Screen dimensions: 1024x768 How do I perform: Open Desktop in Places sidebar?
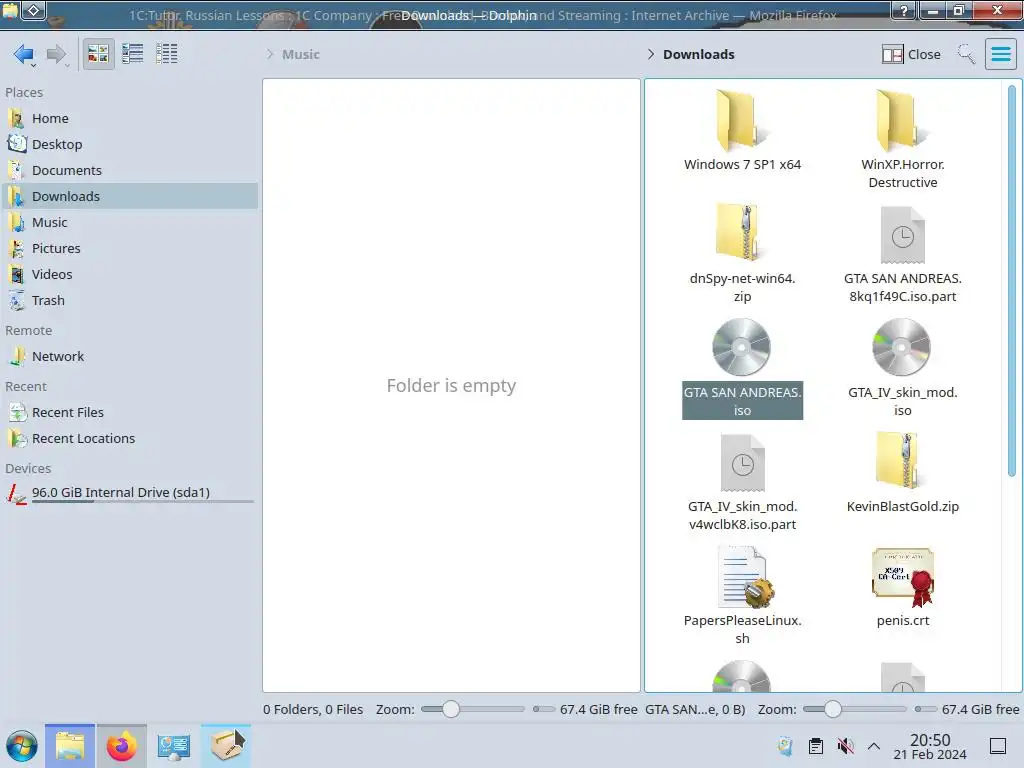[x=130, y=144]
